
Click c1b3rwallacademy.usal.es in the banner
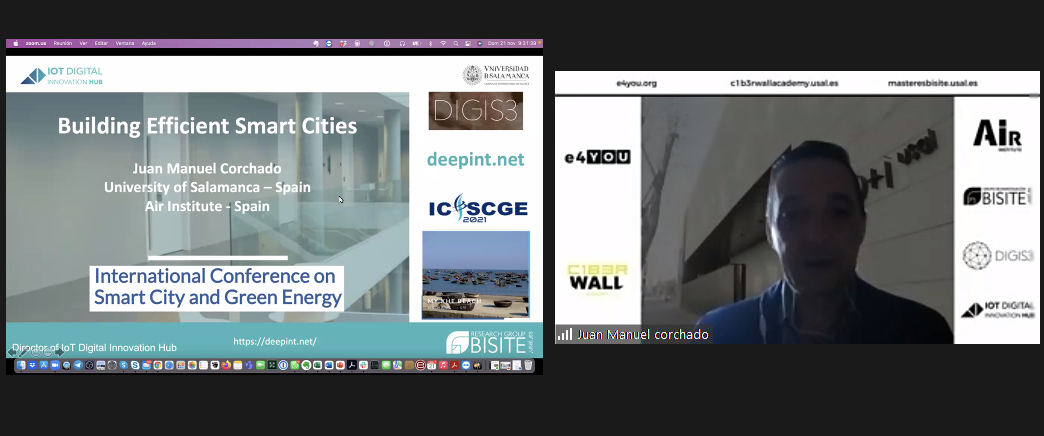[784, 83]
